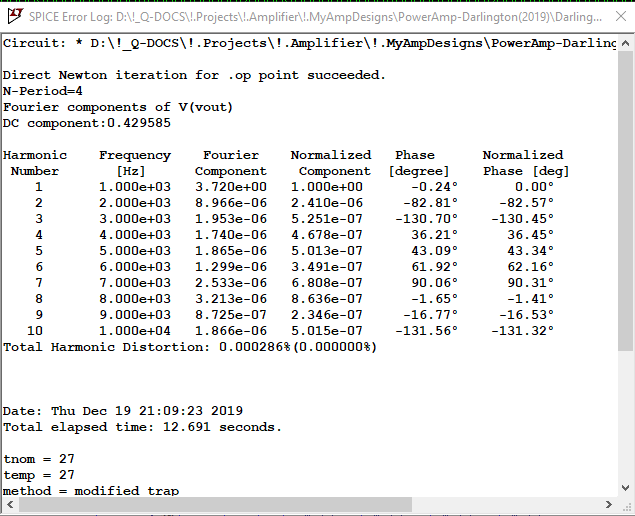Image resolution: width=635 pixels, height=516 pixels.
Task: Click phase value 90.06°
Action: click(x=435, y=283)
